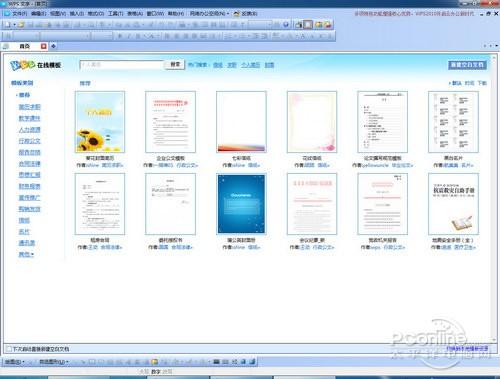This screenshot has width=500, height=379.
Task: Open the 人力资源 template category link
Action: point(29,130)
